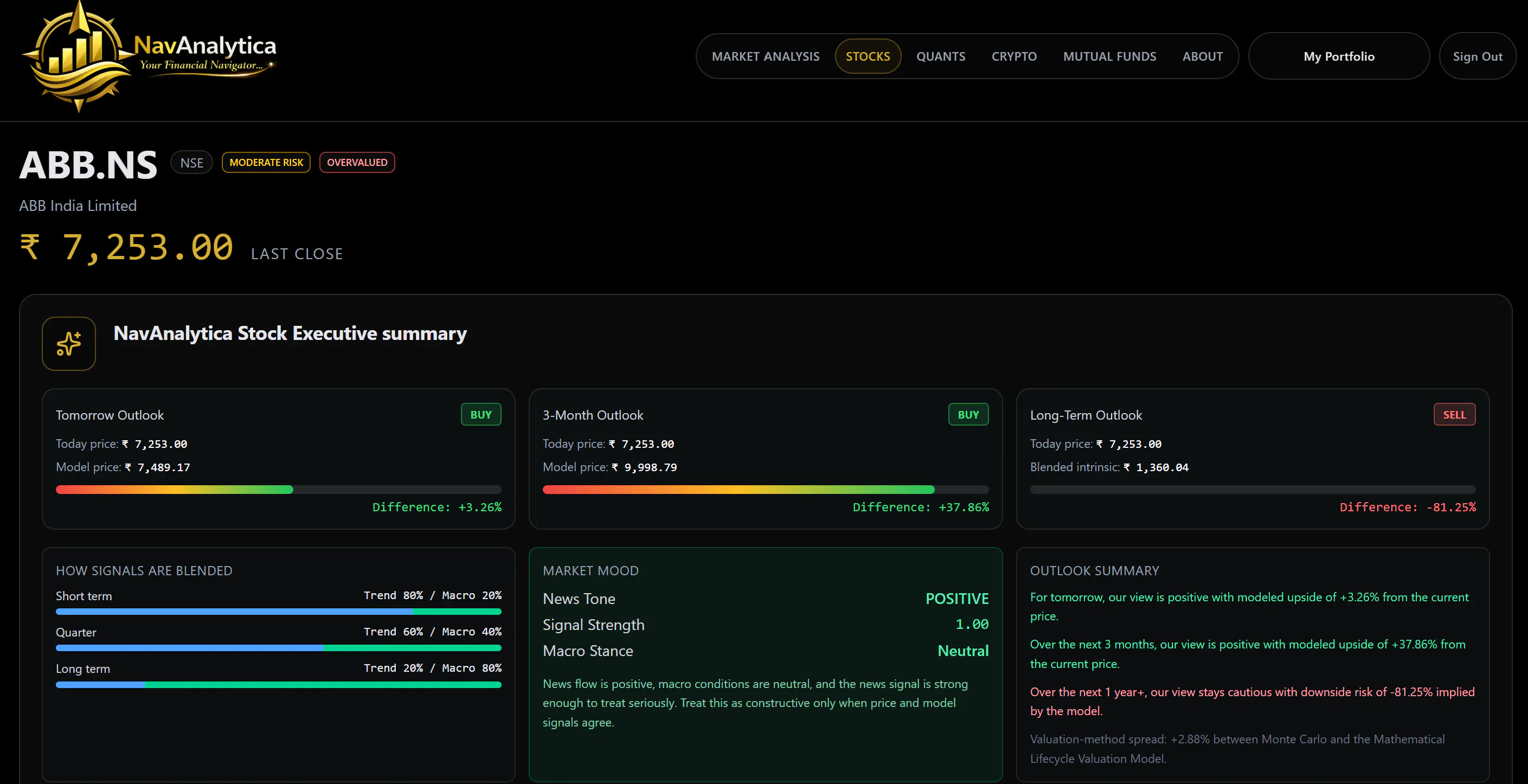Click the Trend 20% / Macro 80% label

click(432, 668)
